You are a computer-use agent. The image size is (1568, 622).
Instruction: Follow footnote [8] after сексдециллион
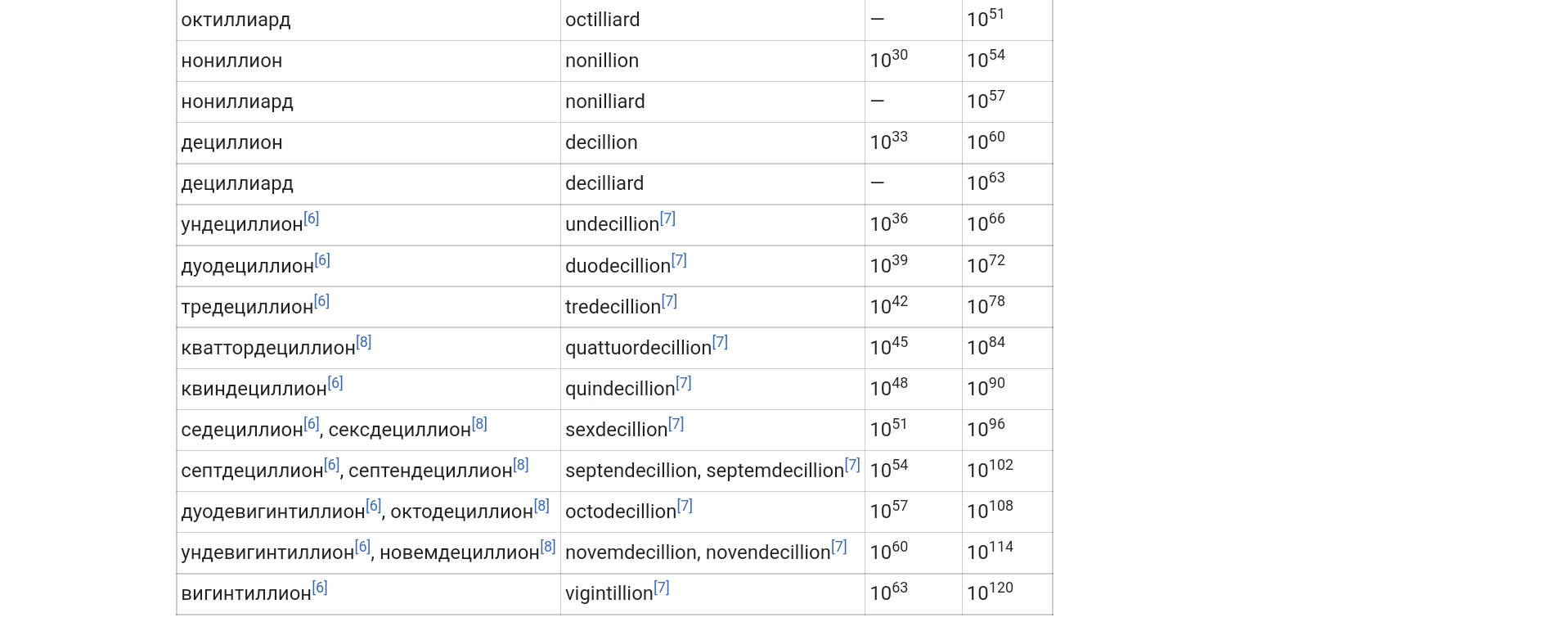(479, 424)
